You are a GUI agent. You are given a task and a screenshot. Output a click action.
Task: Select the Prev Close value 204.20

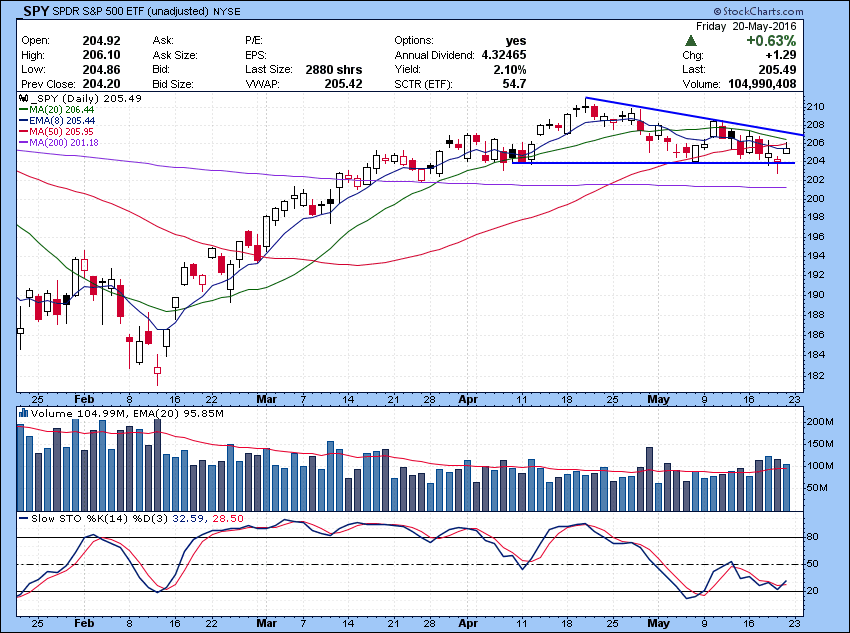pyautogui.click(x=101, y=84)
